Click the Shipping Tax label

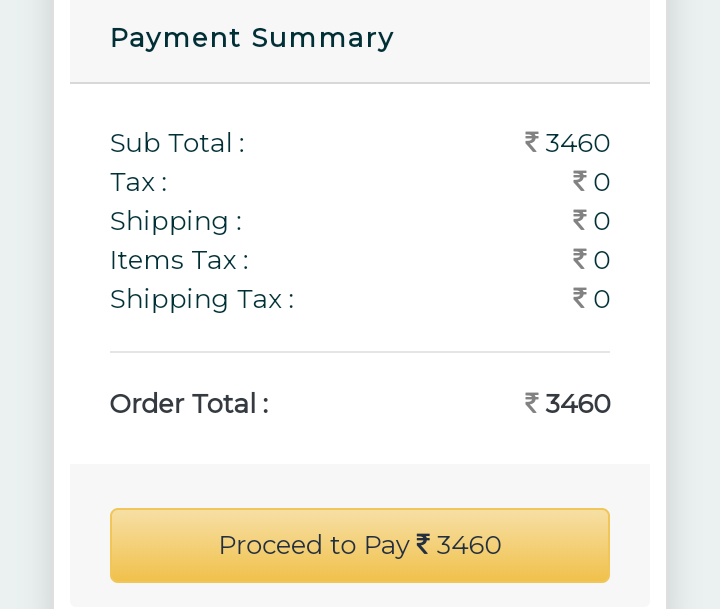202,299
